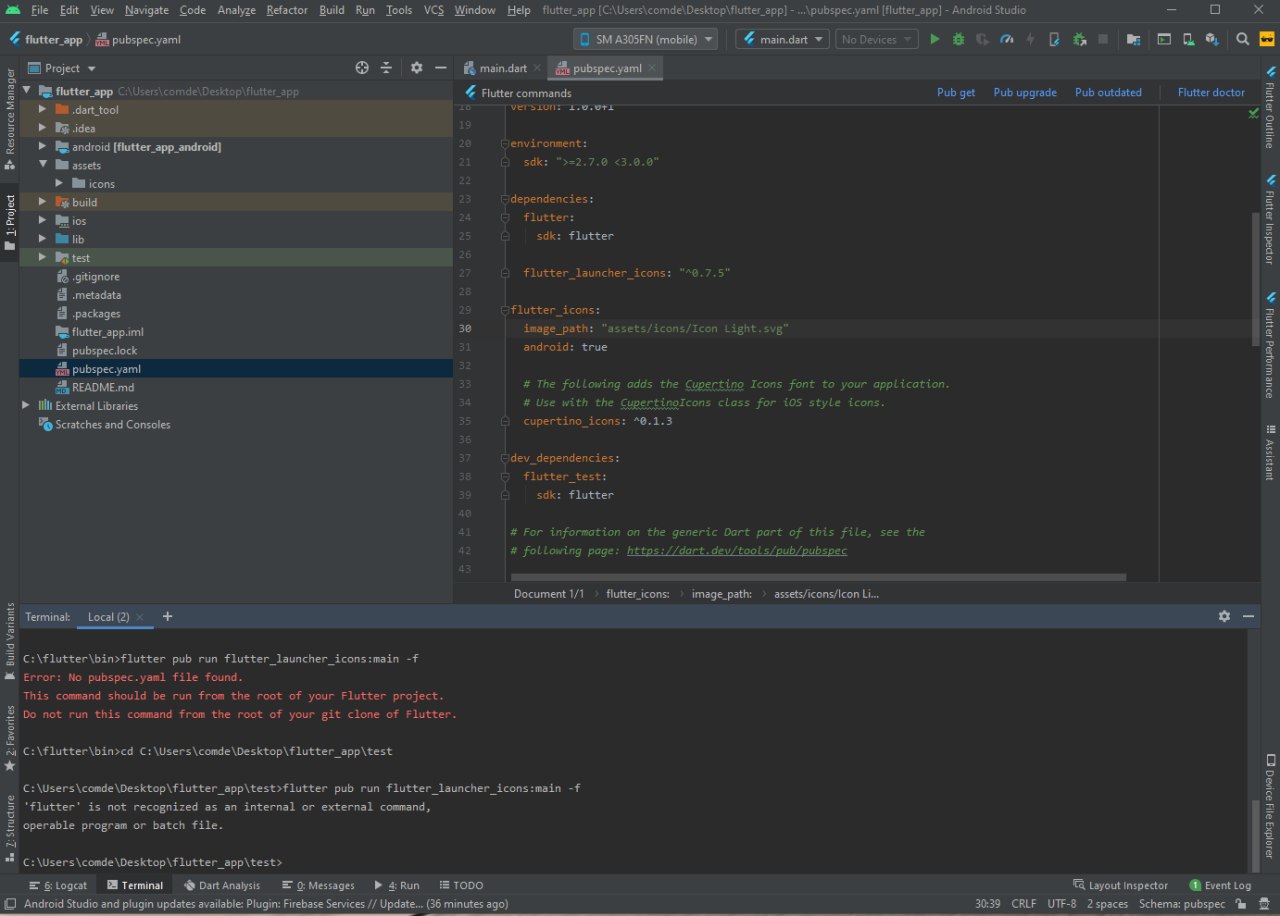
Task: Open Project panel gear settings
Action: point(417,68)
